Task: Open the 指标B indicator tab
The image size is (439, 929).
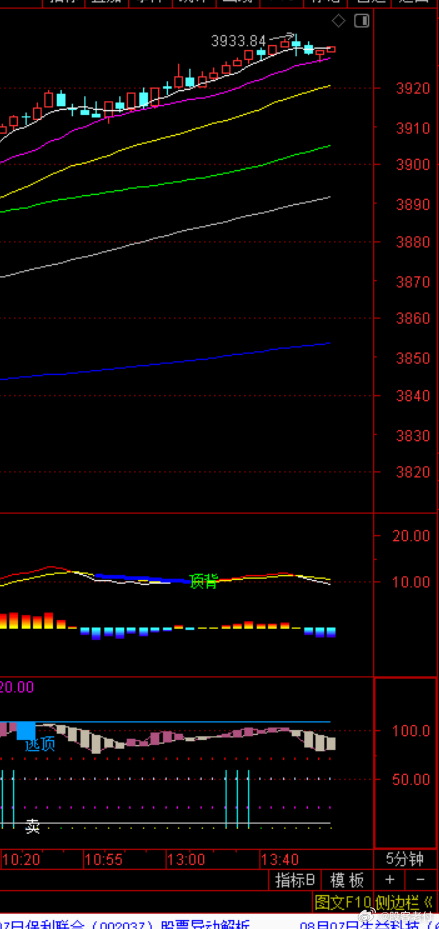Action: click(296, 880)
